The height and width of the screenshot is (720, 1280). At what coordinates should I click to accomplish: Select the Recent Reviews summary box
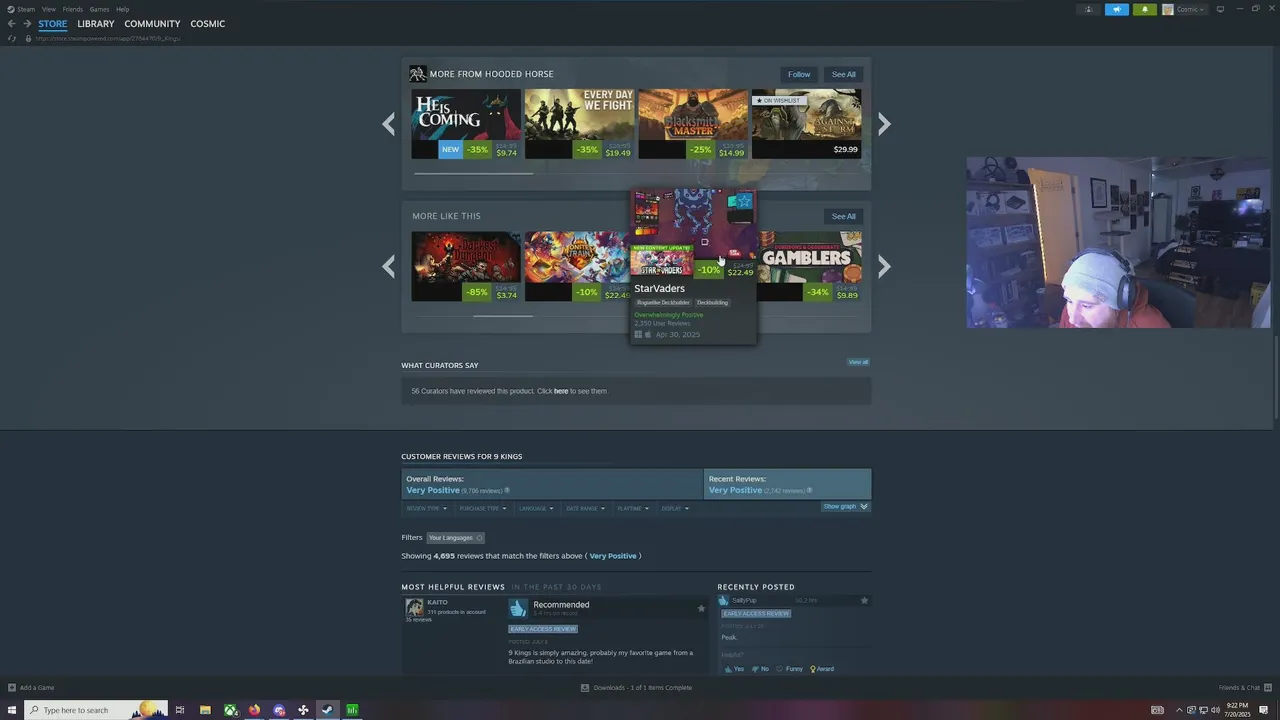788,484
